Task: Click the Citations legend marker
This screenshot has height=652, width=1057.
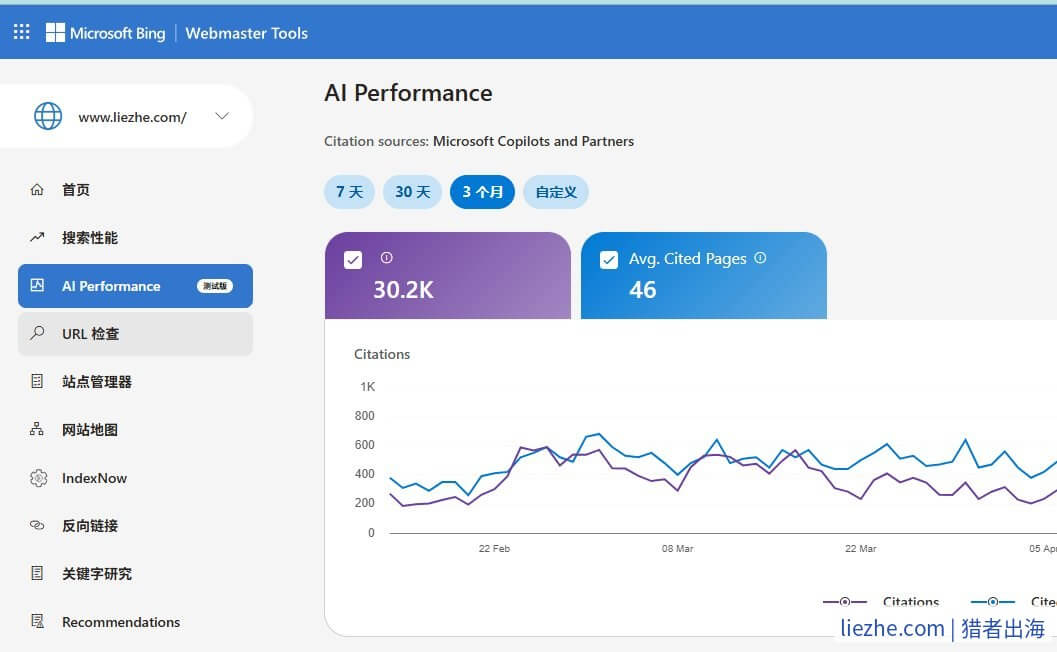Action: coord(845,601)
